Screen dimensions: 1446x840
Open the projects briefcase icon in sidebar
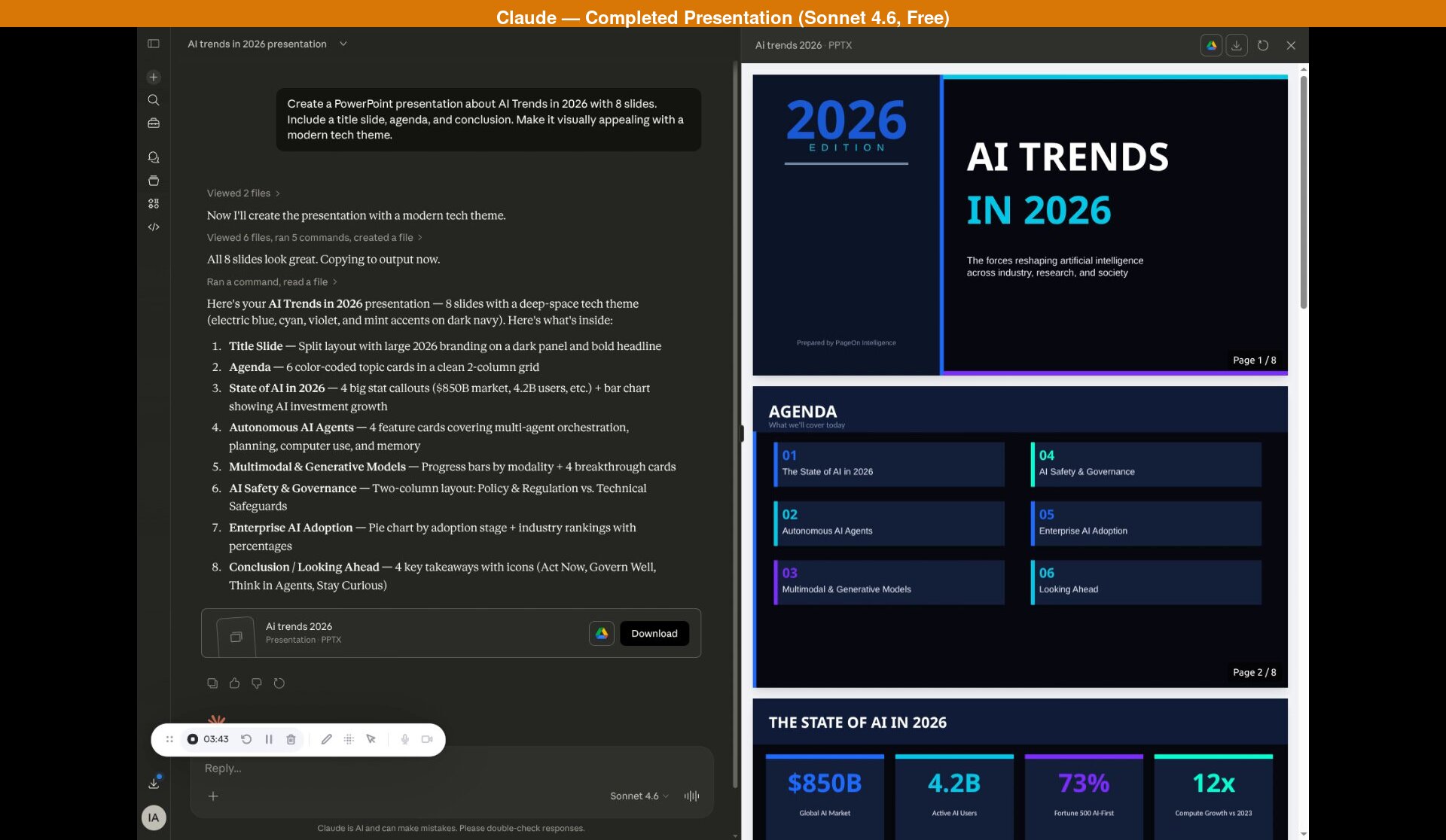coord(154,123)
